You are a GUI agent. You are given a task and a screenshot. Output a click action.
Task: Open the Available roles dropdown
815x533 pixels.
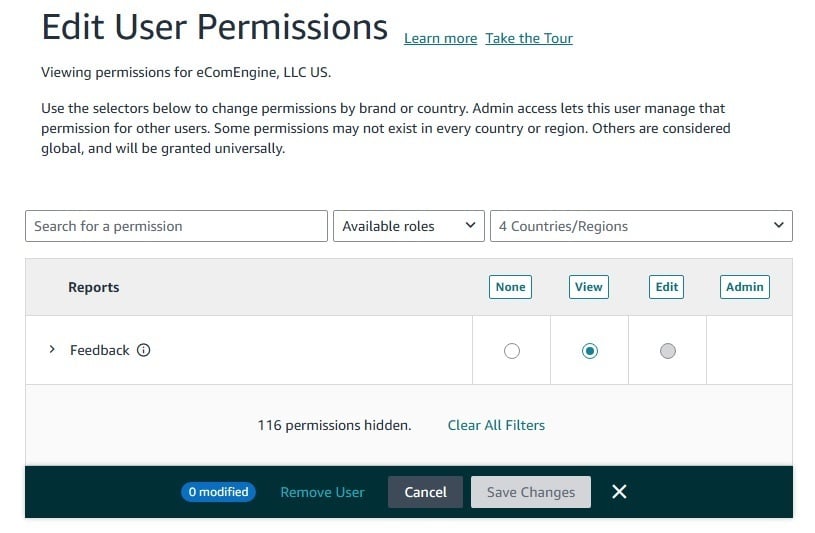tap(408, 226)
